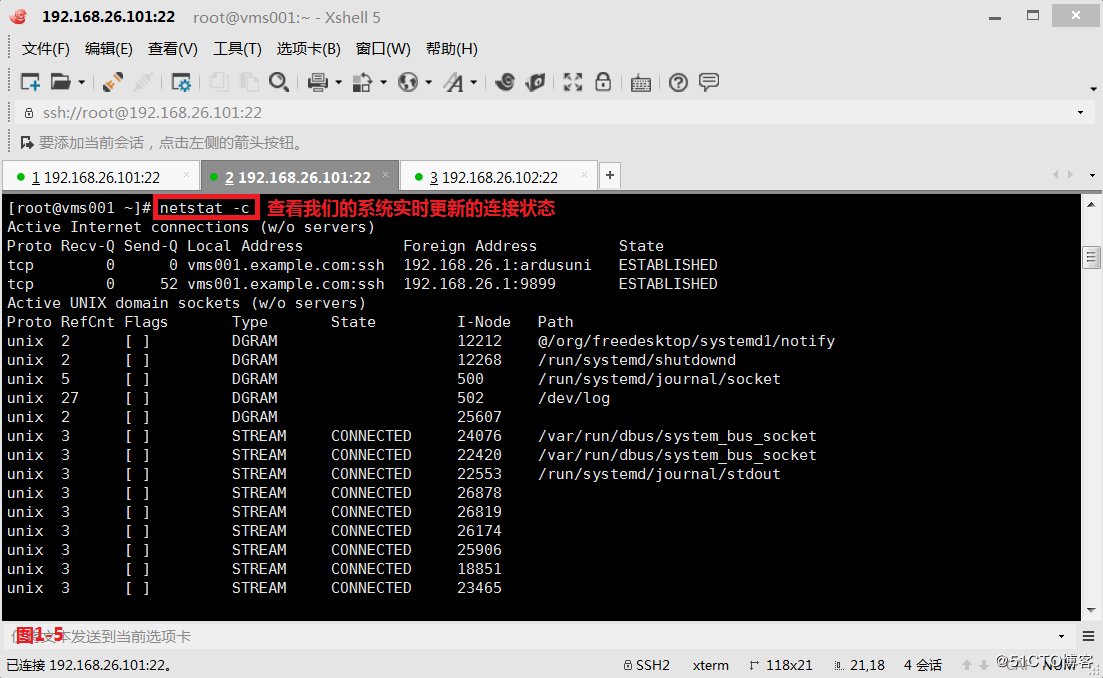Open the 查看(V) menu
This screenshot has height=678, width=1103.
(x=172, y=49)
